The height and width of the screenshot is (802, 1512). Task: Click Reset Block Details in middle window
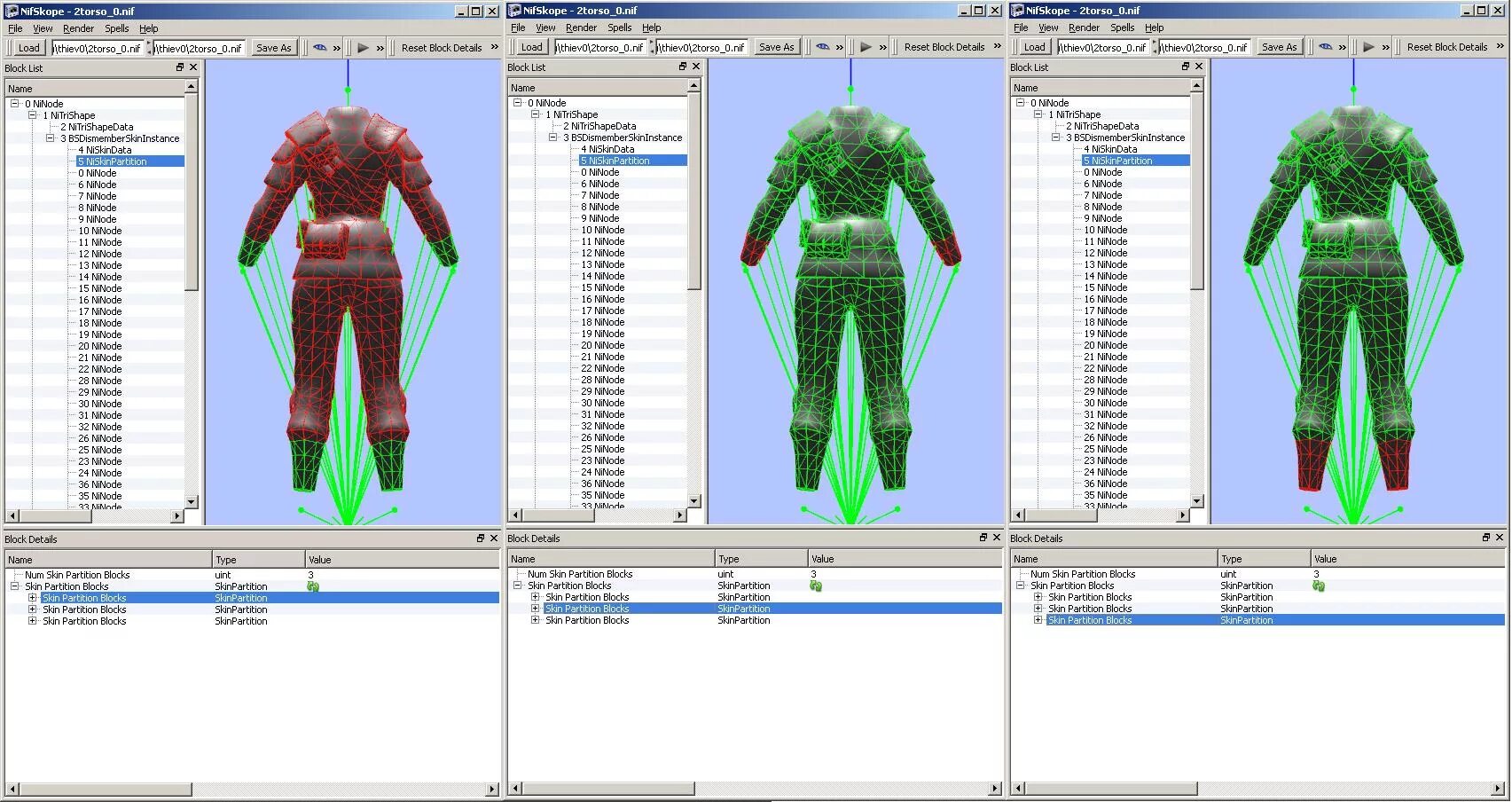pyautogui.click(x=944, y=47)
